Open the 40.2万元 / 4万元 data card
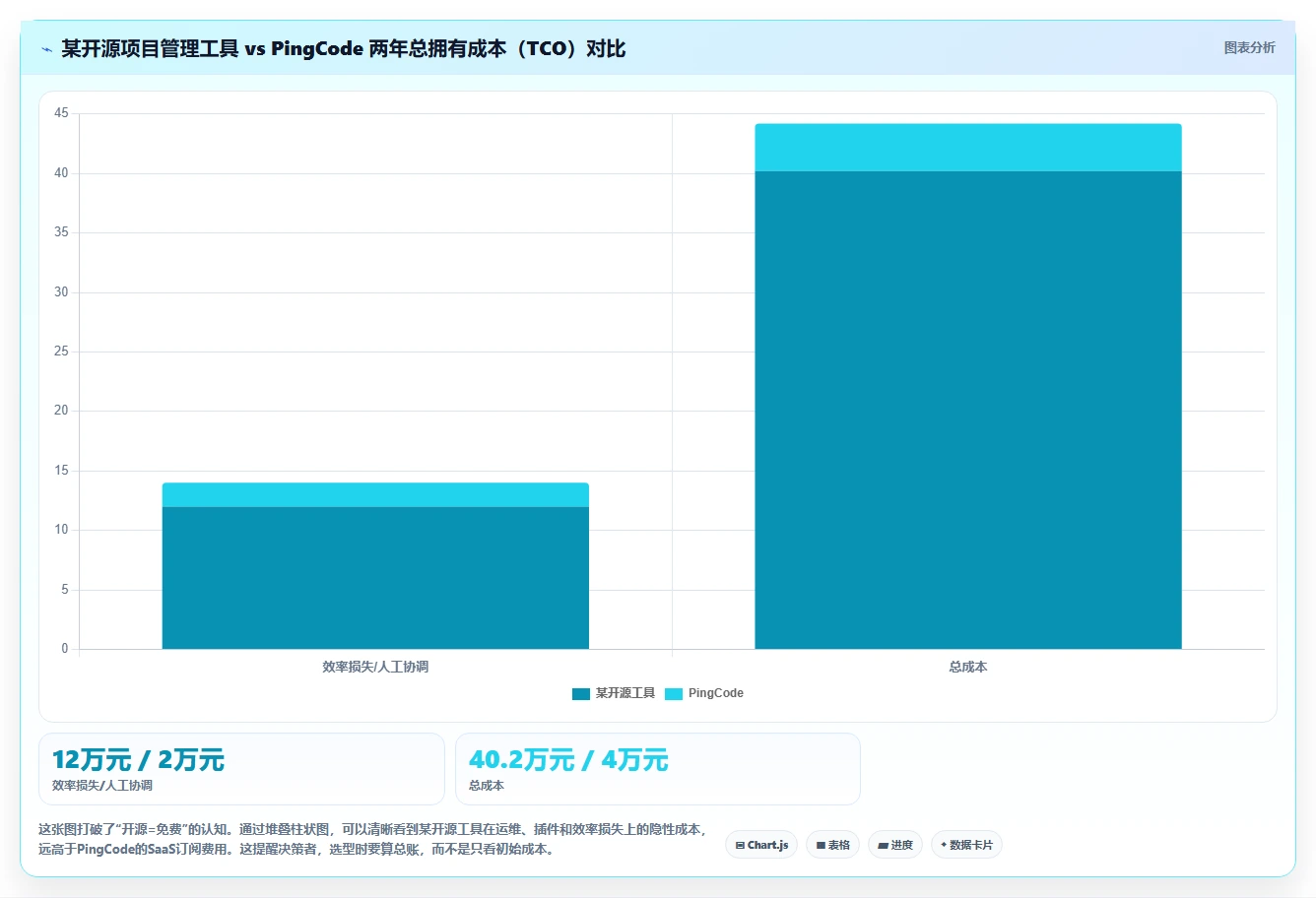This screenshot has height=898, width=1316. [x=658, y=769]
